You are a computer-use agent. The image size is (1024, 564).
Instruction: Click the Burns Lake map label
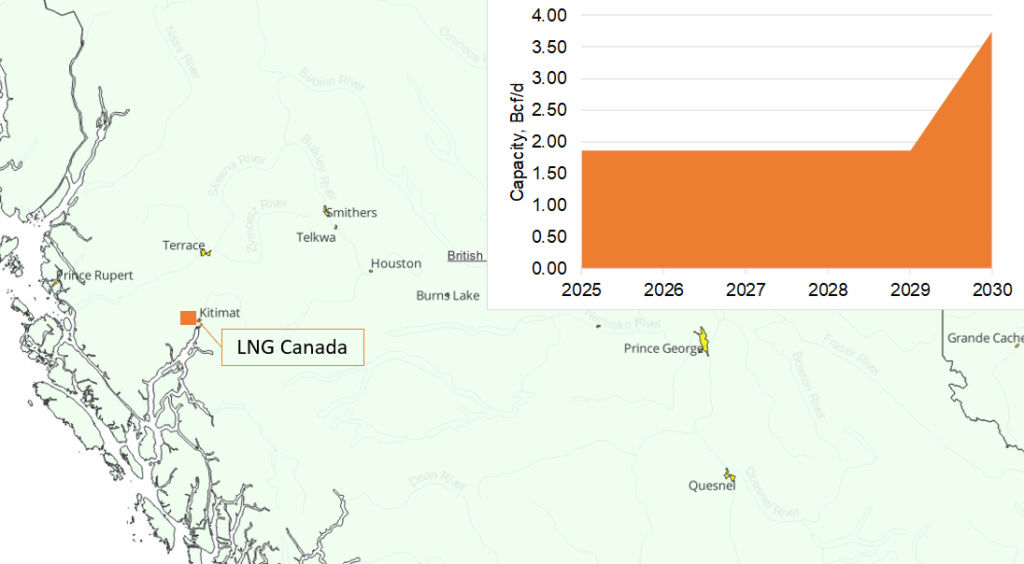pyautogui.click(x=448, y=296)
